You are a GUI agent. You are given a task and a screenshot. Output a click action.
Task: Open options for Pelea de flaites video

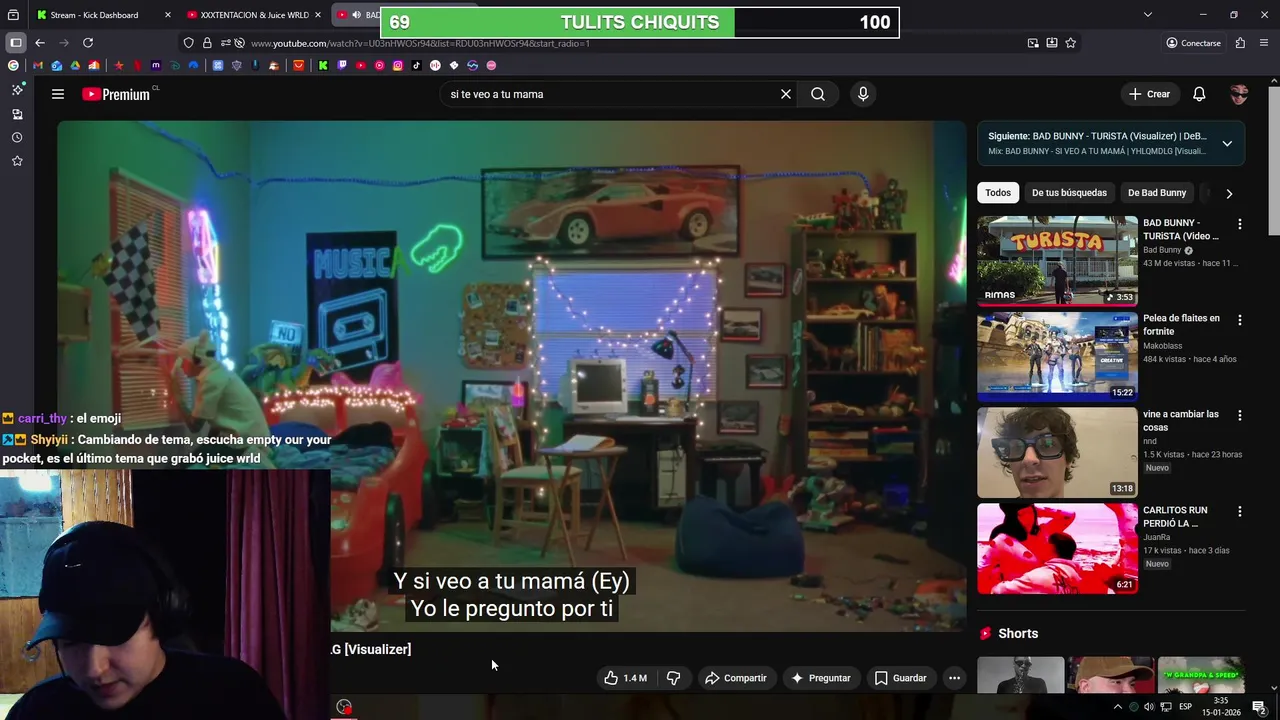coord(1240,320)
